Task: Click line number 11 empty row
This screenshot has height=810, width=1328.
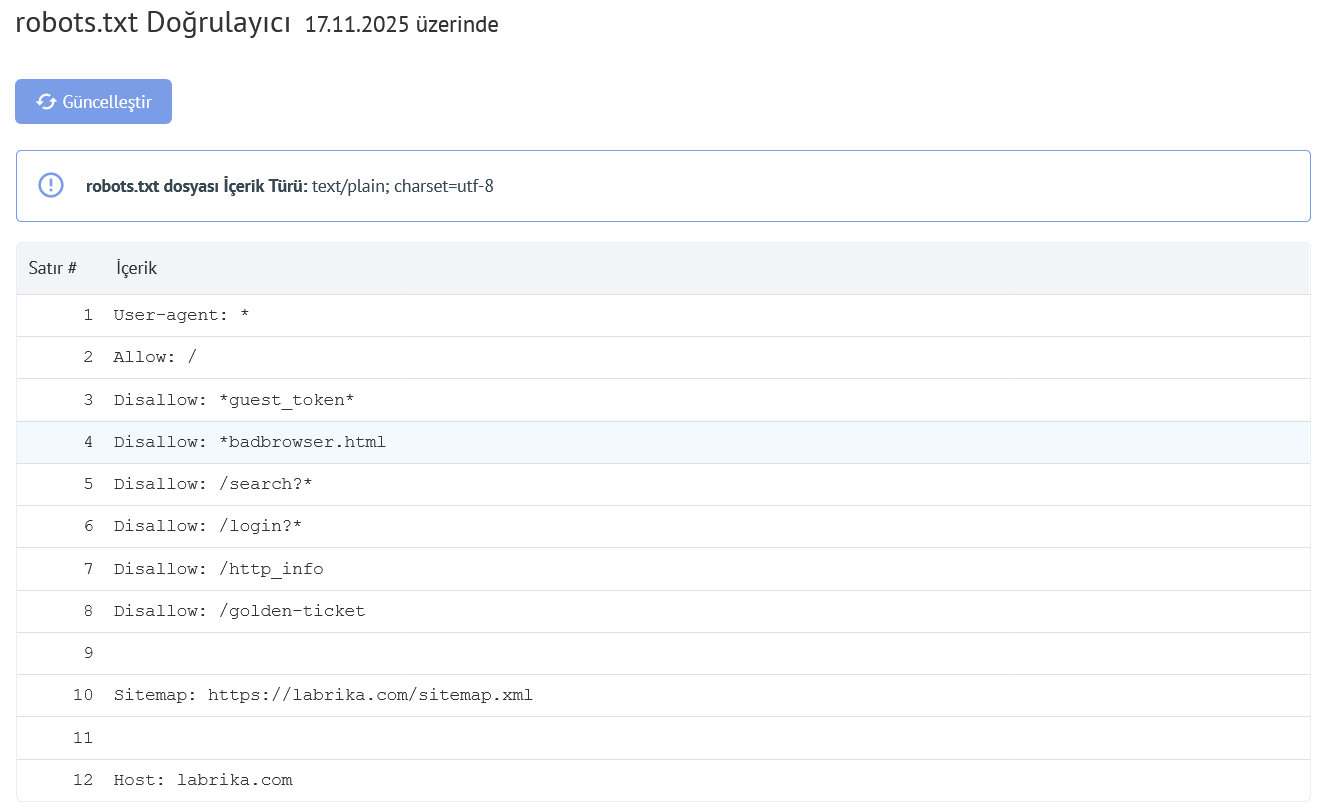Action: (400, 737)
